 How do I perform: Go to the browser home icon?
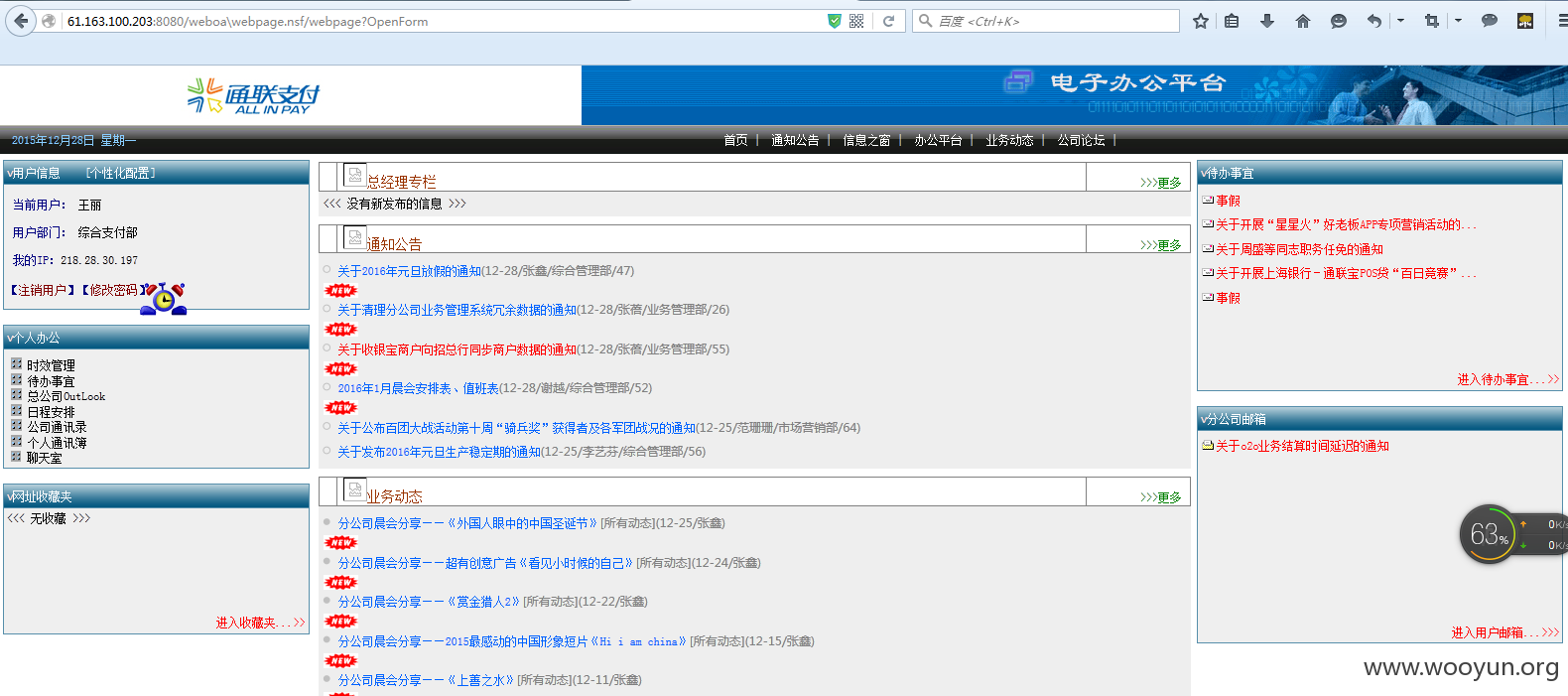click(x=1303, y=21)
